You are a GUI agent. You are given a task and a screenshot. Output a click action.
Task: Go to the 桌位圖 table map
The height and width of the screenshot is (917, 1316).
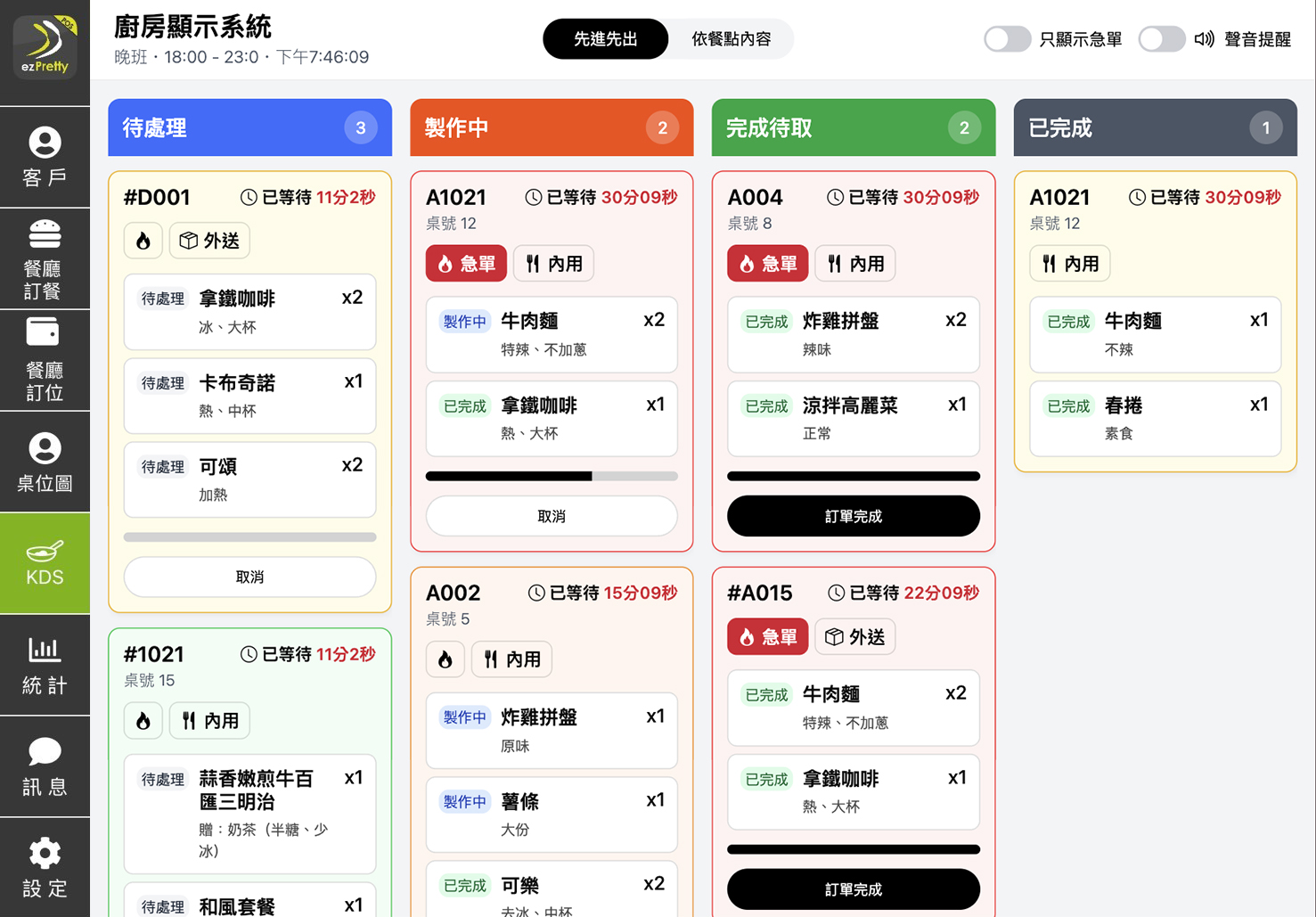click(45, 462)
